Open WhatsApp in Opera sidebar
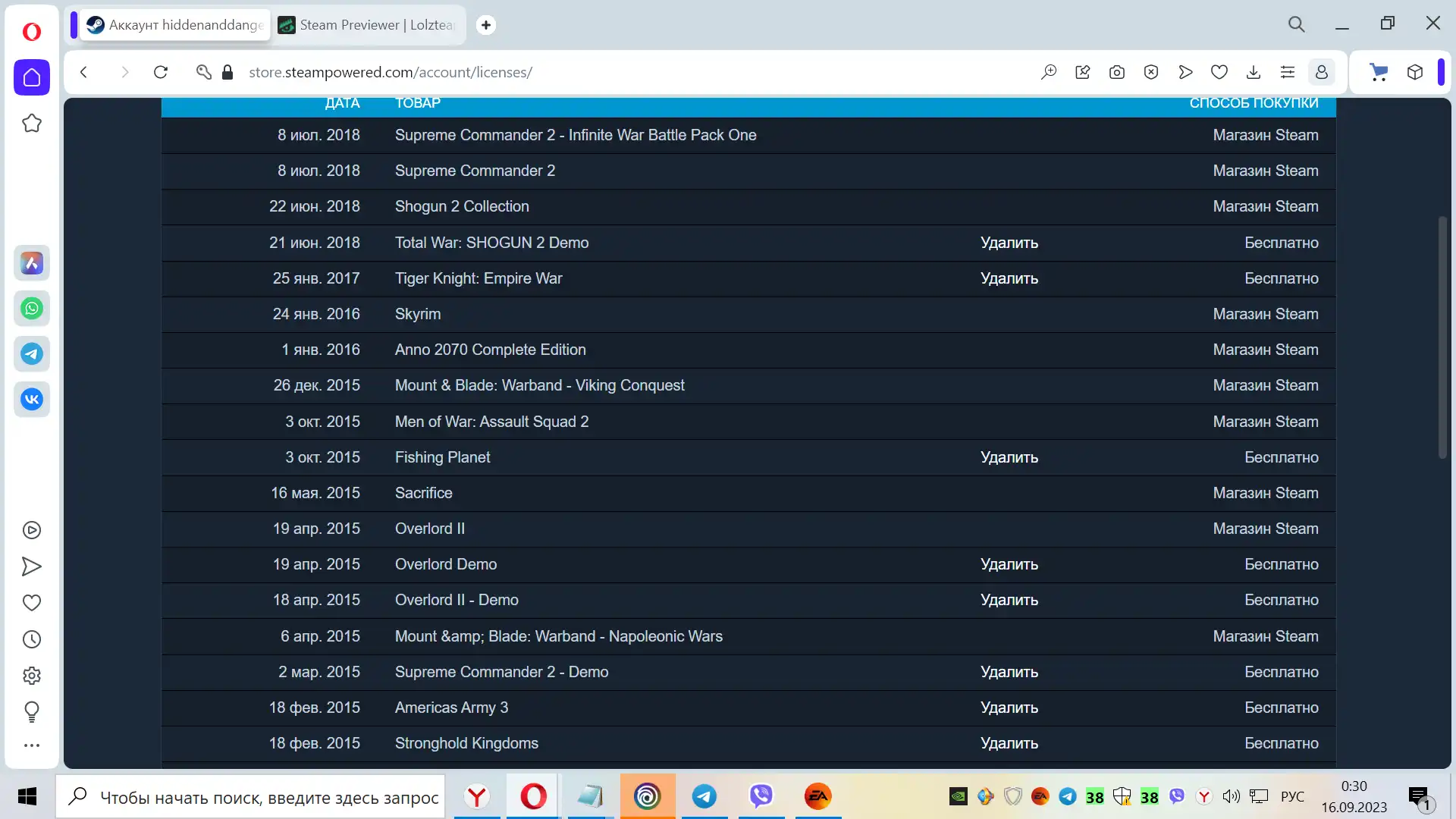The height and width of the screenshot is (819, 1456). coord(32,309)
